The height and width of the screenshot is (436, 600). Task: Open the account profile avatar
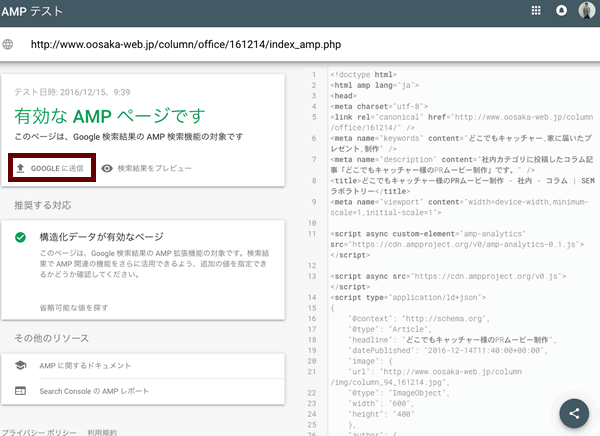coord(587,10)
